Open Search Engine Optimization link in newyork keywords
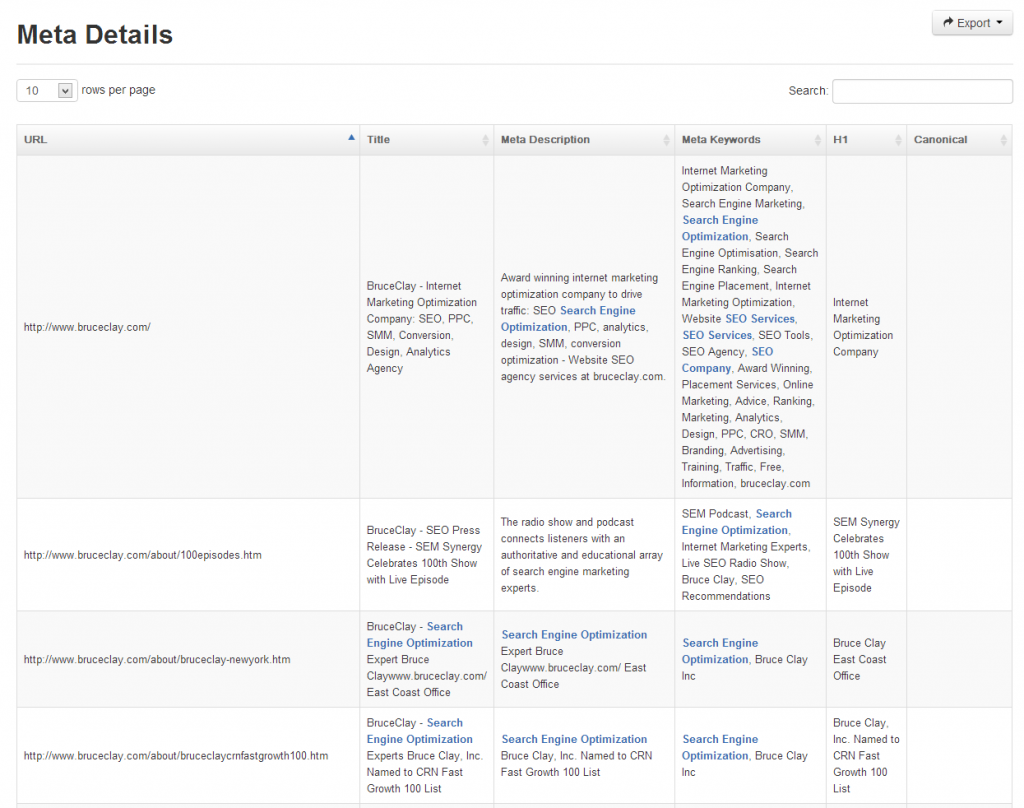The width and height of the screenshot is (1024, 808). pyautogui.click(x=720, y=651)
